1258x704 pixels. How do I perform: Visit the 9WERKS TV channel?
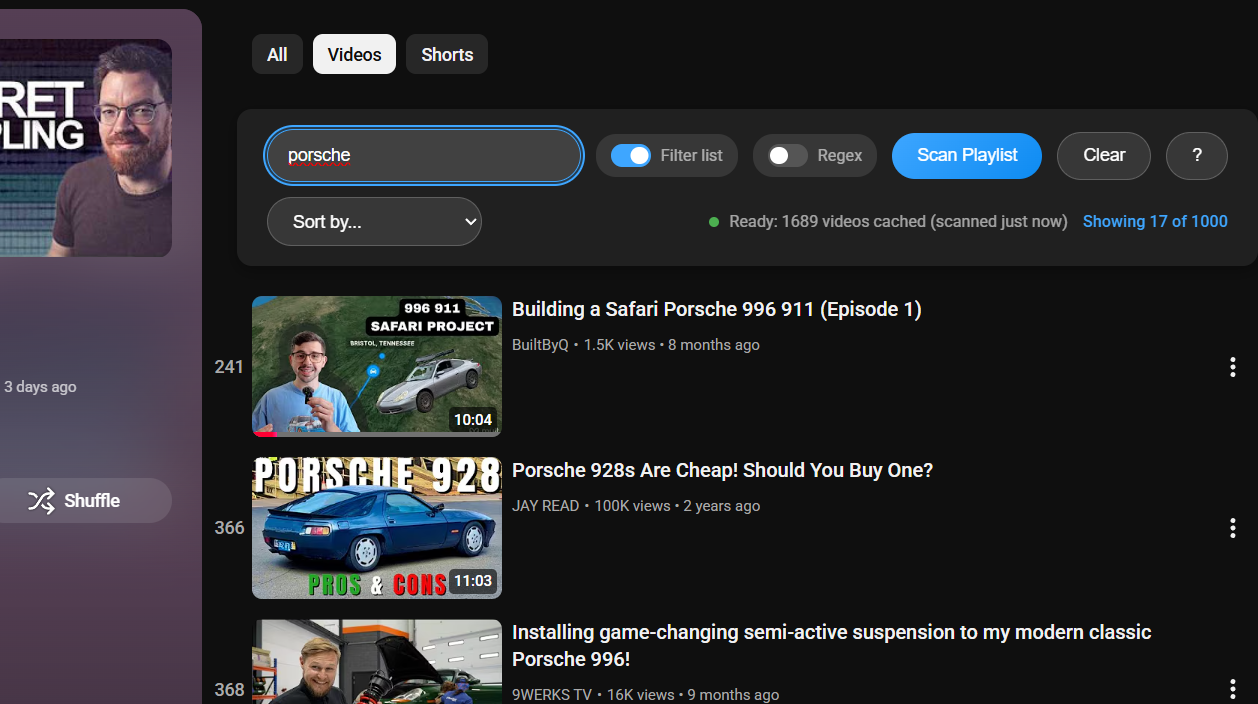(x=552, y=695)
